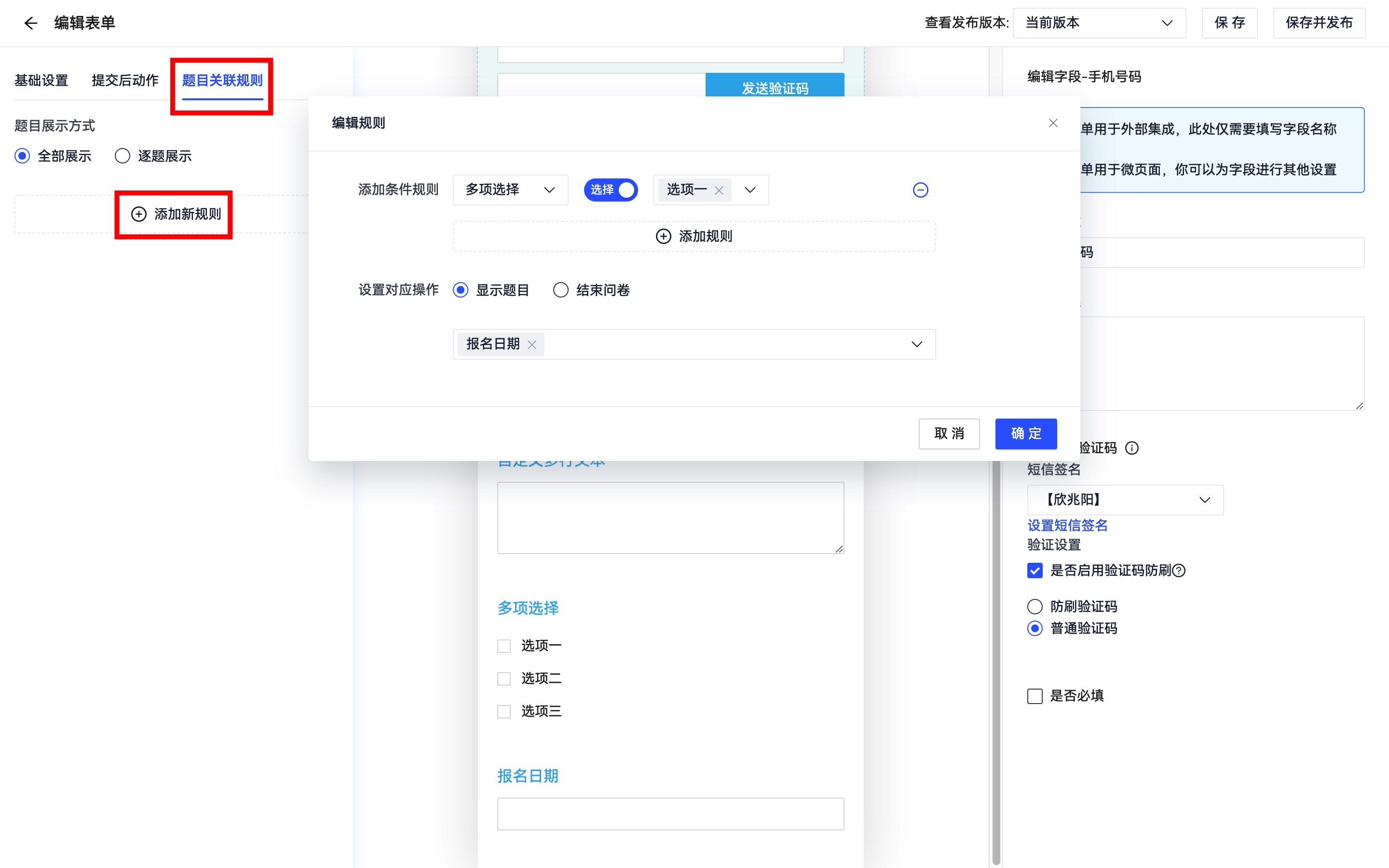This screenshot has height=868, width=1389.
Task: Tick 选项二 checkbox in form preview
Action: (504, 679)
